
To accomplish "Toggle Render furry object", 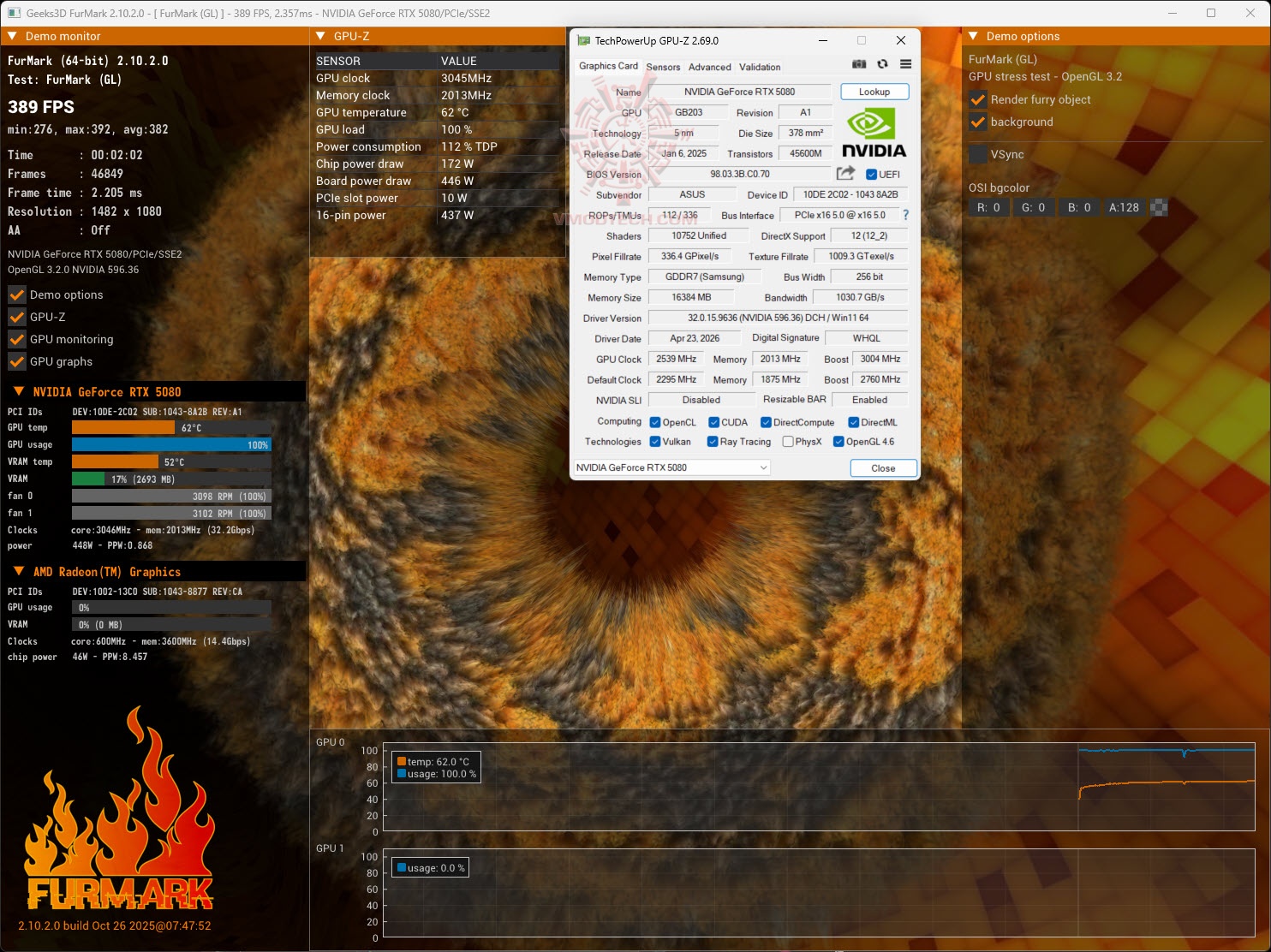I will 978,99.
